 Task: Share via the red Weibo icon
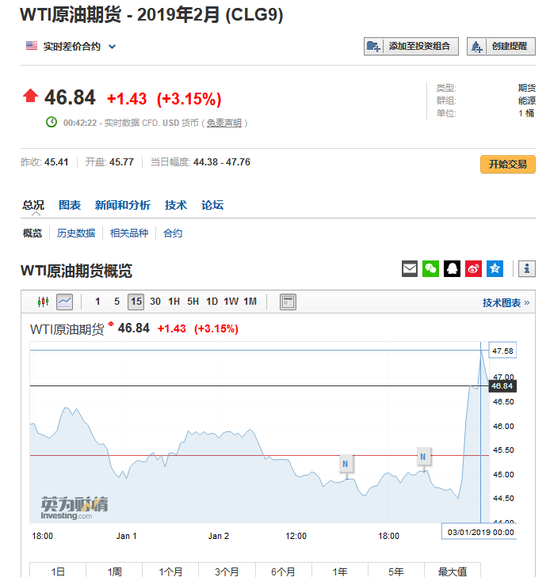point(473,269)
